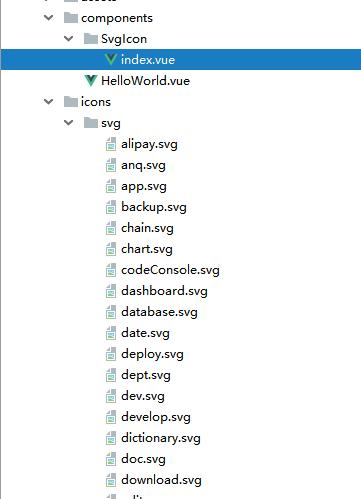
Task: Open the chain.svg file name
Action: click(147, 228)
